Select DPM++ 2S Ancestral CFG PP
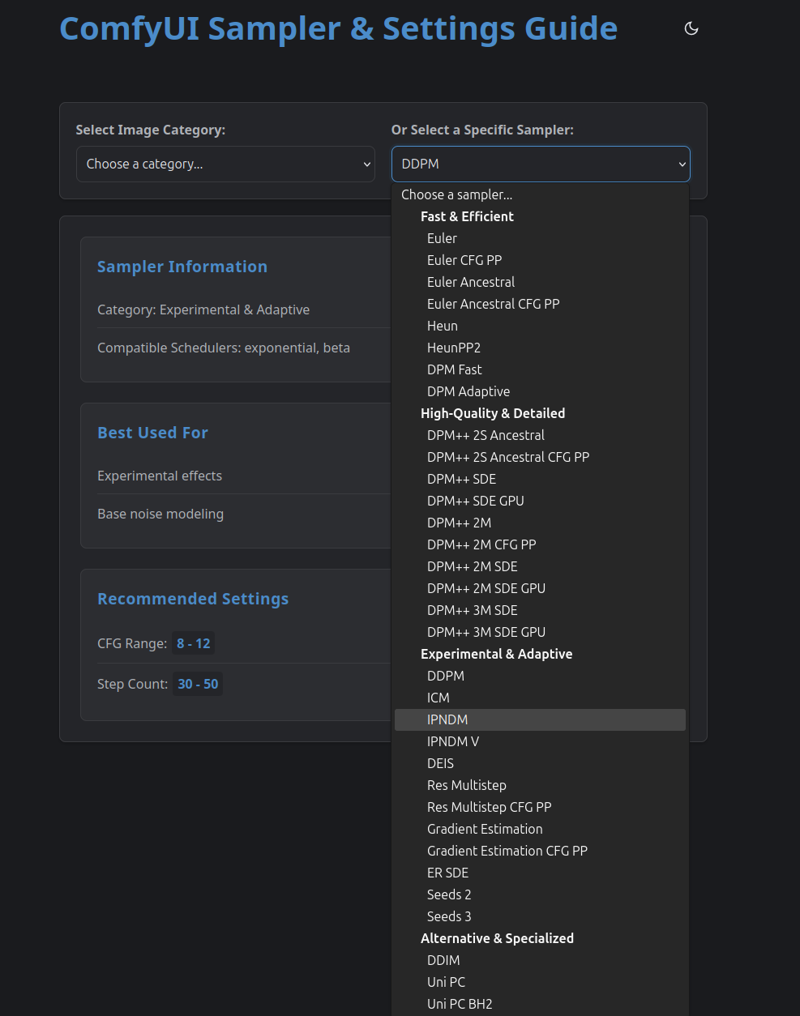Image resolution: width=800 pixels, height=1016 pixels. (540, 457)
